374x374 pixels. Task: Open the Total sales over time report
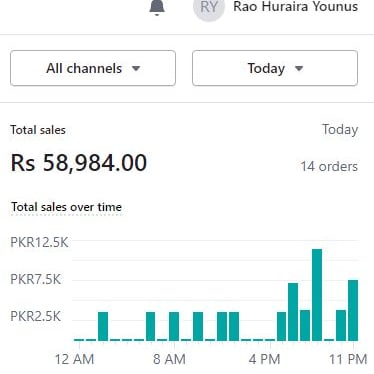pos(66,207)
